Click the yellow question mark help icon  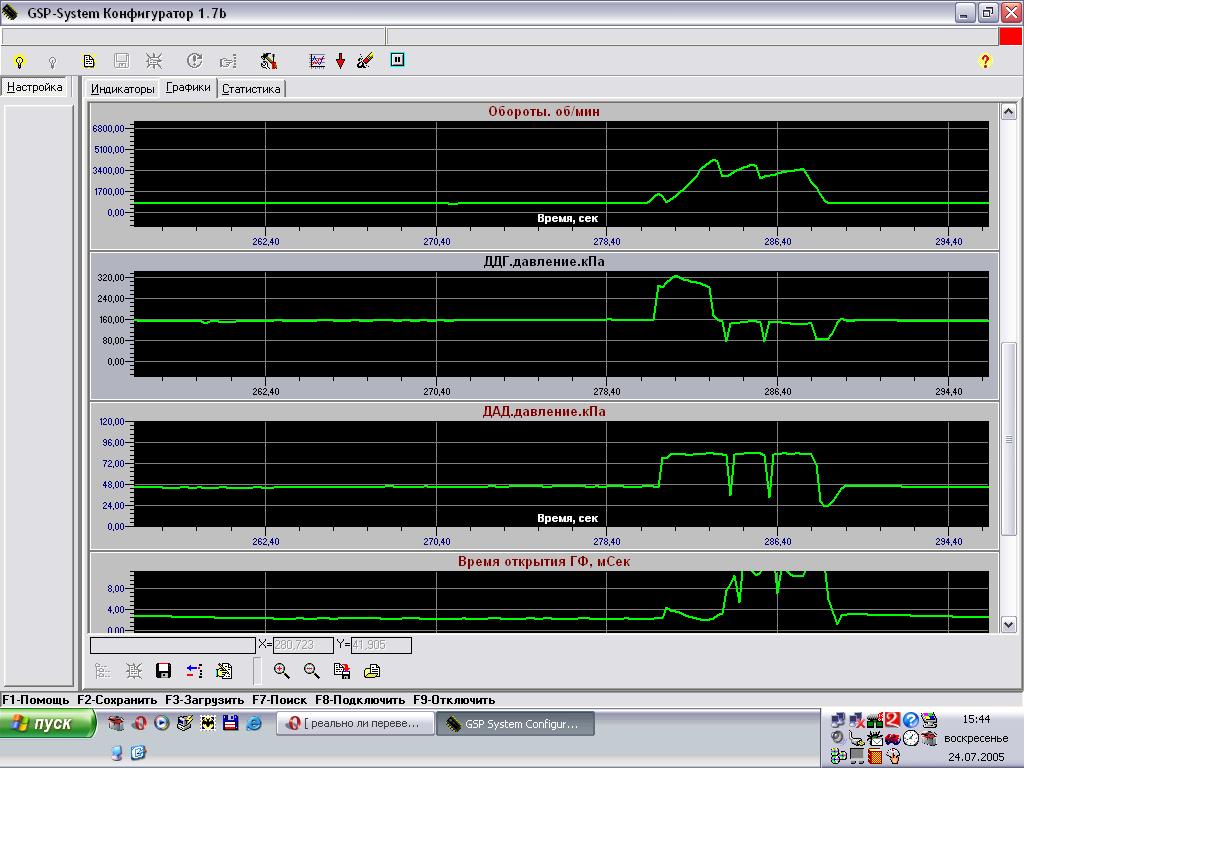coord(985,61)
